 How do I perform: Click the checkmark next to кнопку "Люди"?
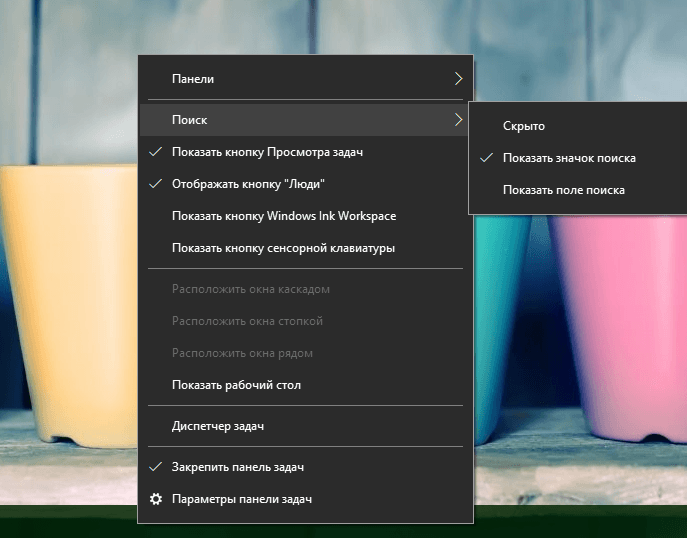(x=156, y=184)
